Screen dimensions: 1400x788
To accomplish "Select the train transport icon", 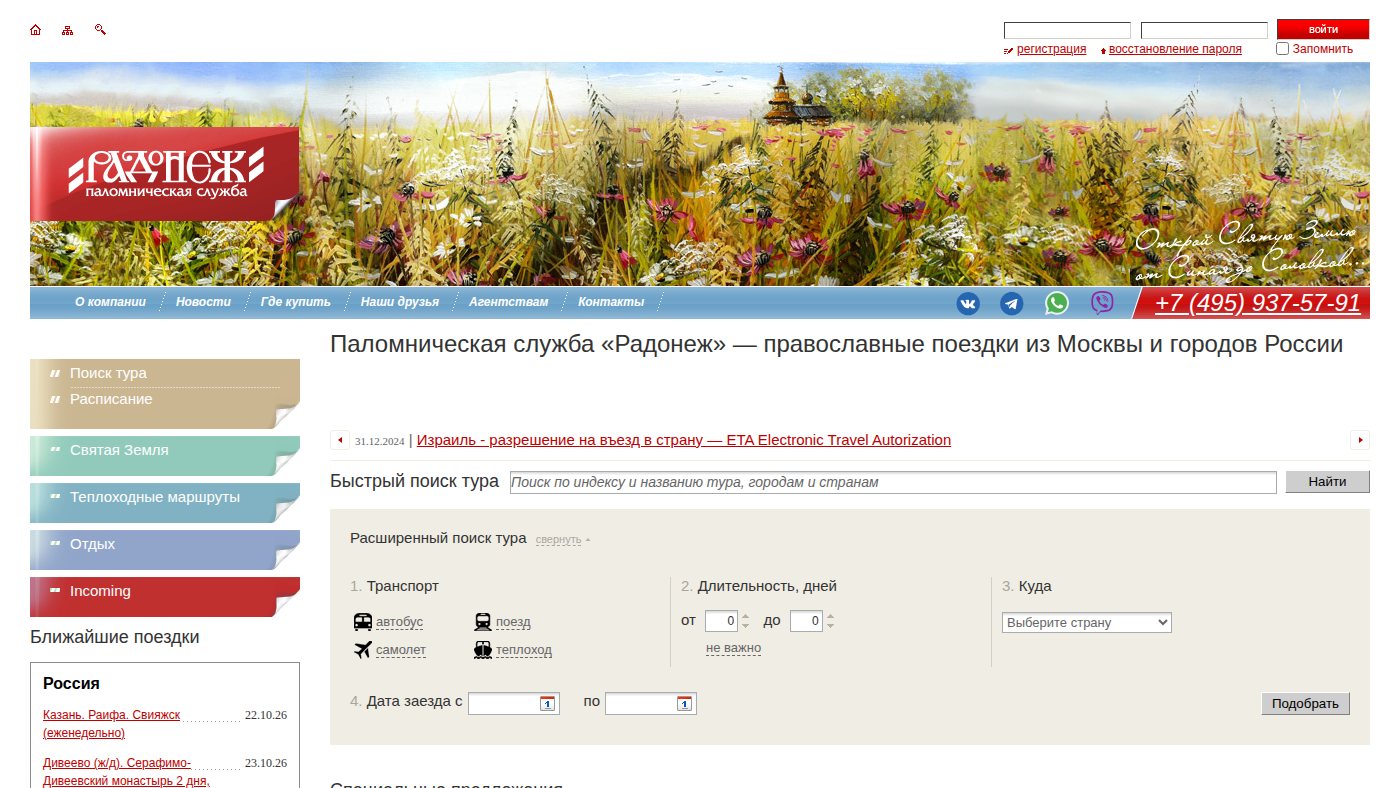I will tap(483, 622).
